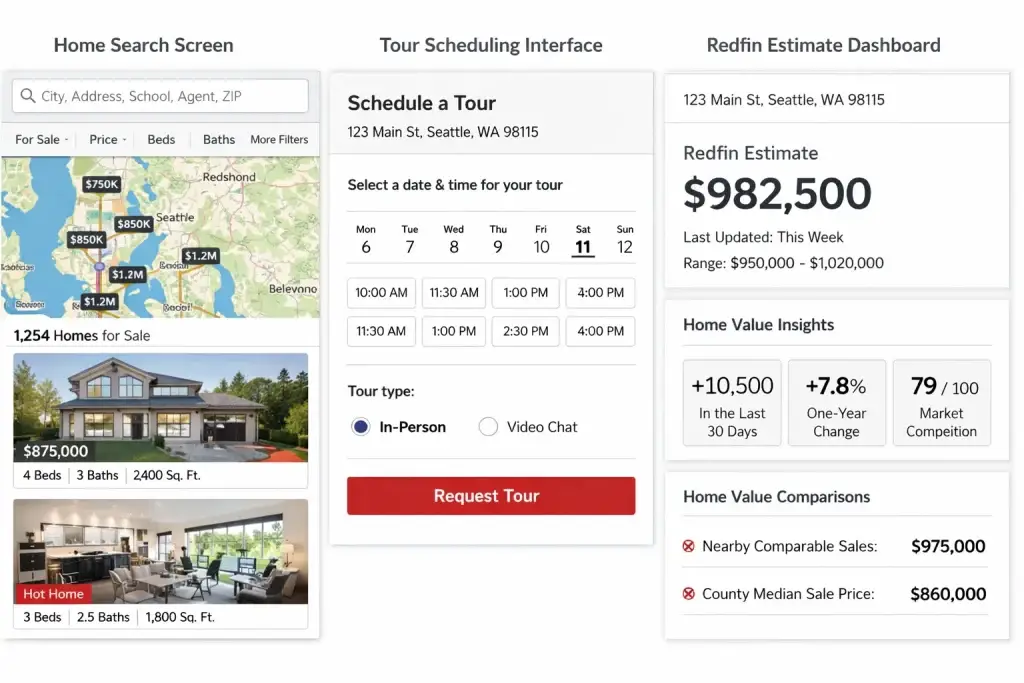
Task: Pick Tue 7 as tour date
Action: [x=409, y=240]
